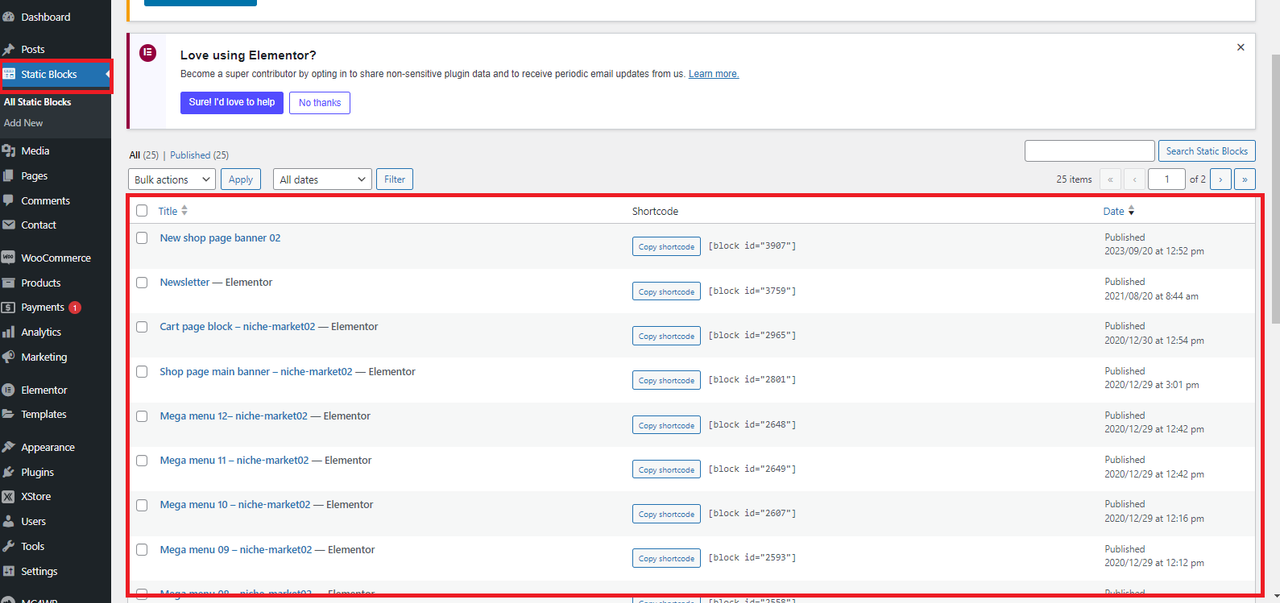Viewport: 1280px width, 603px height.
Task: Check the Shop page main banner row
Action: coord(142,372)
